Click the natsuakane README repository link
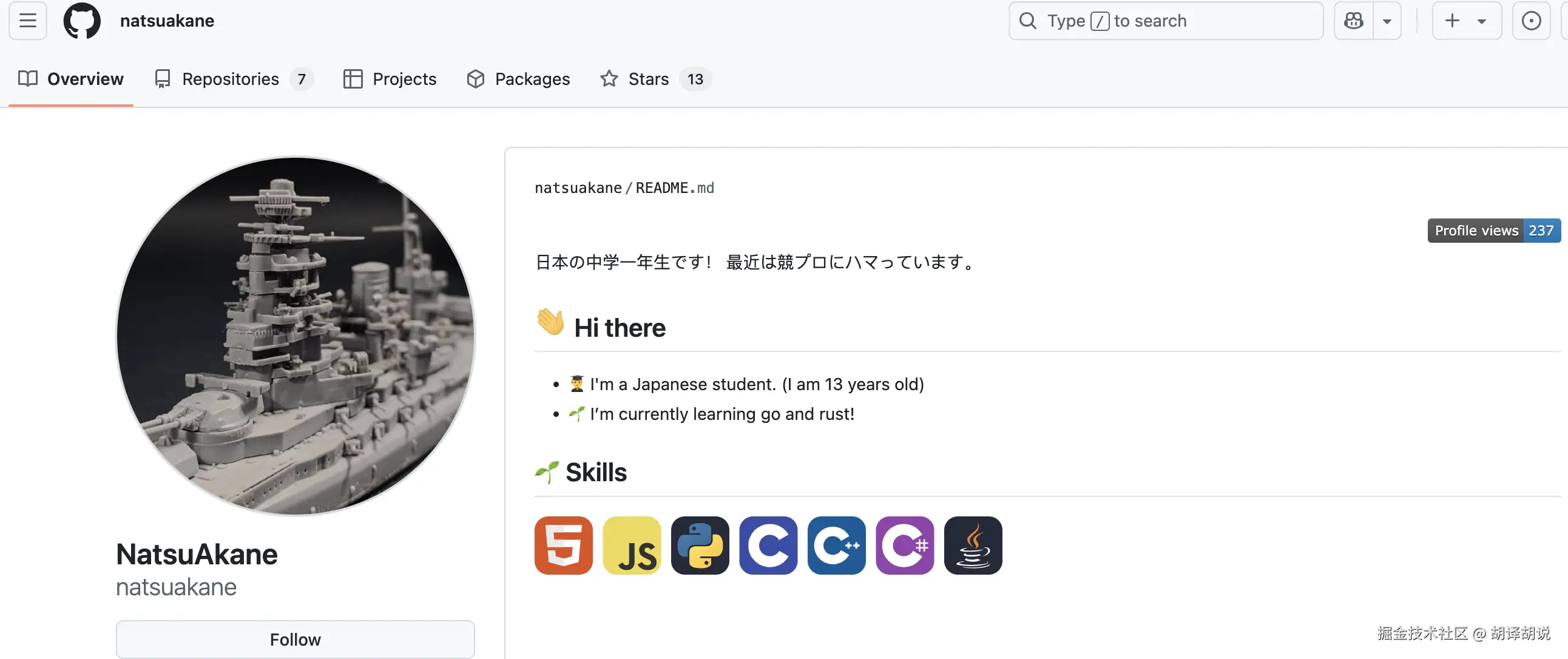The height and width of the screenshot is (659, 1568). [578, 188]
